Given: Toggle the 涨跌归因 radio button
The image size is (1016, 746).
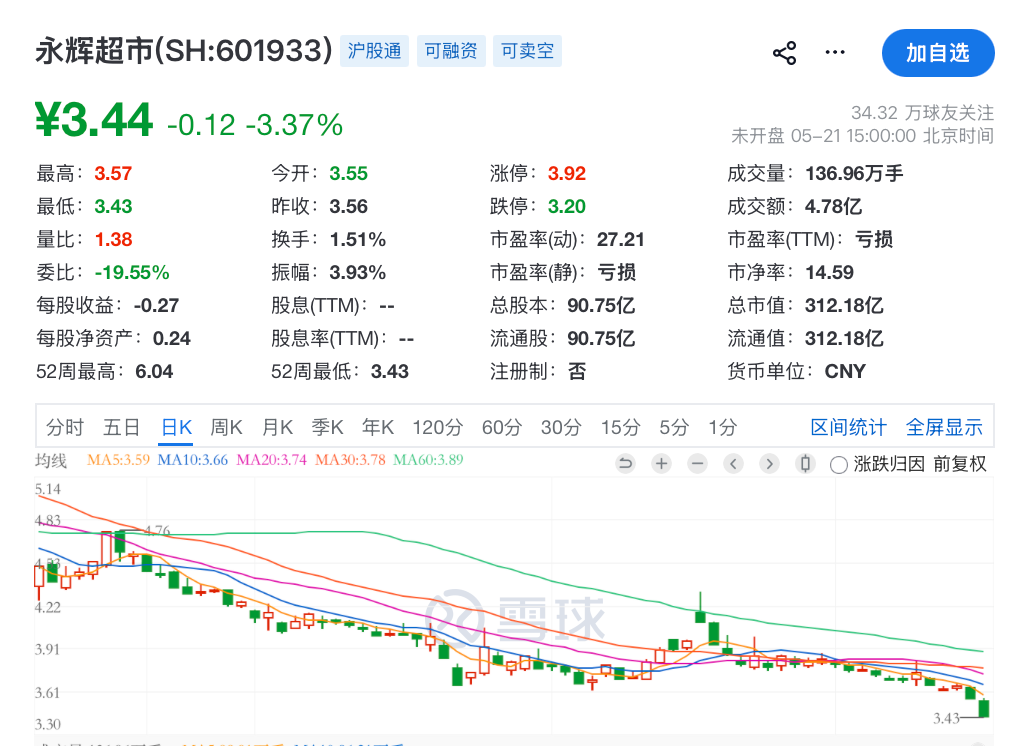Looking at the screenshot, I should [838, 465].
